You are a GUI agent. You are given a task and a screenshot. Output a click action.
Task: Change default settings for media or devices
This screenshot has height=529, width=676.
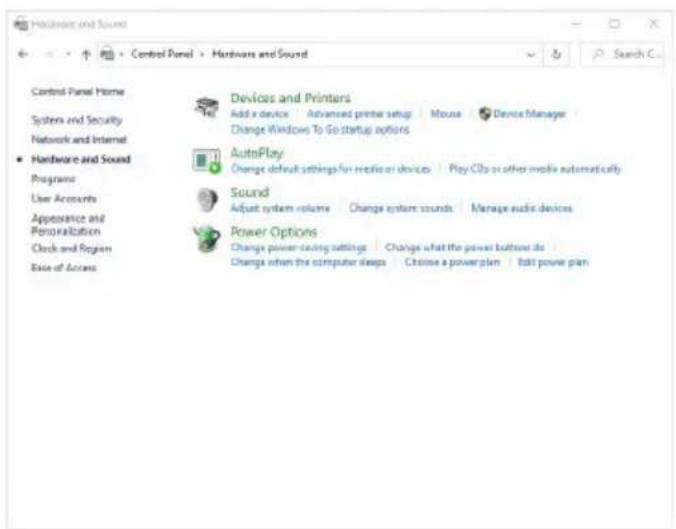(x=331, y=169)
